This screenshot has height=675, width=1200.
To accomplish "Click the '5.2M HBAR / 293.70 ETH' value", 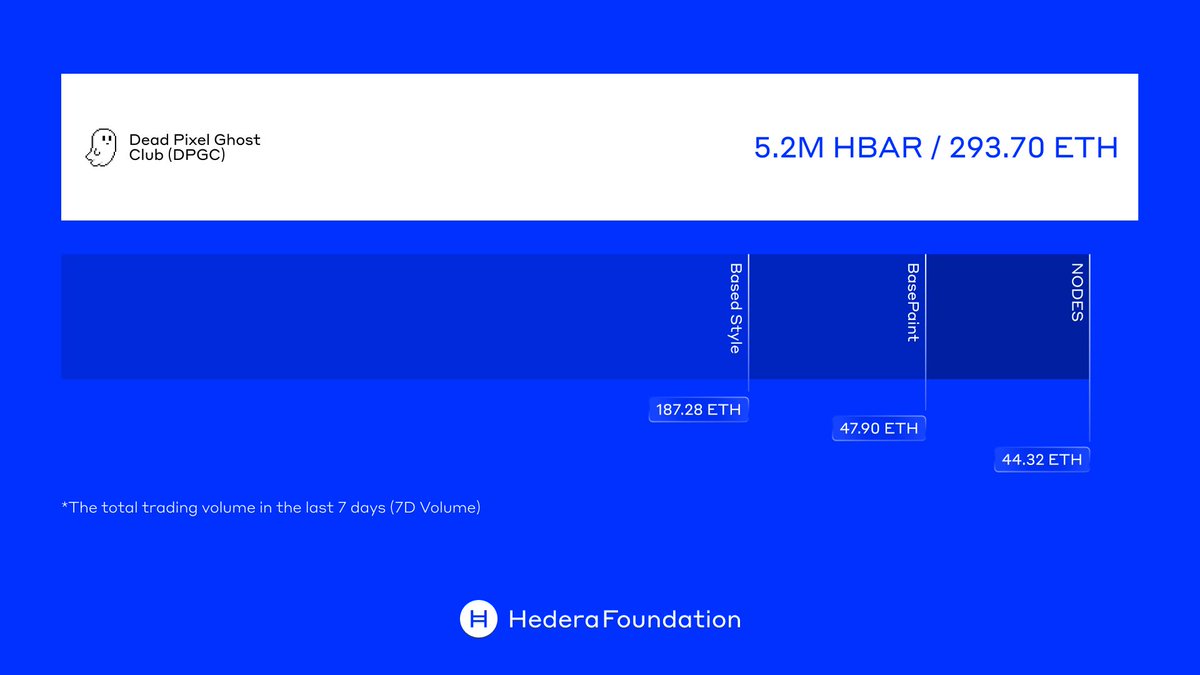I will point(936,148).
